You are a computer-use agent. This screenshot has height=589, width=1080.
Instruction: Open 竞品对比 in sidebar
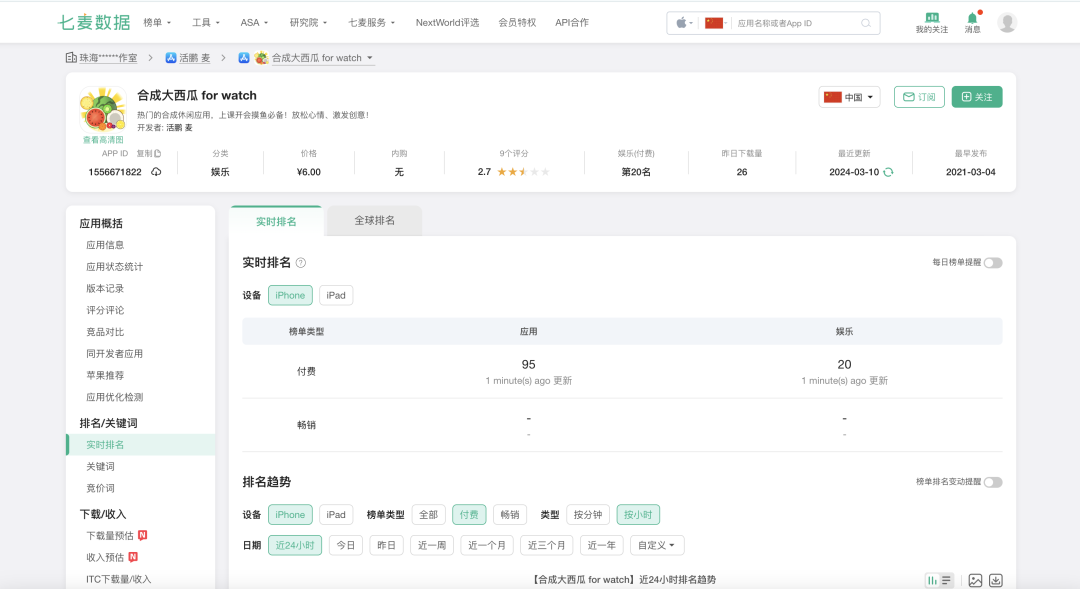[105, 332]
